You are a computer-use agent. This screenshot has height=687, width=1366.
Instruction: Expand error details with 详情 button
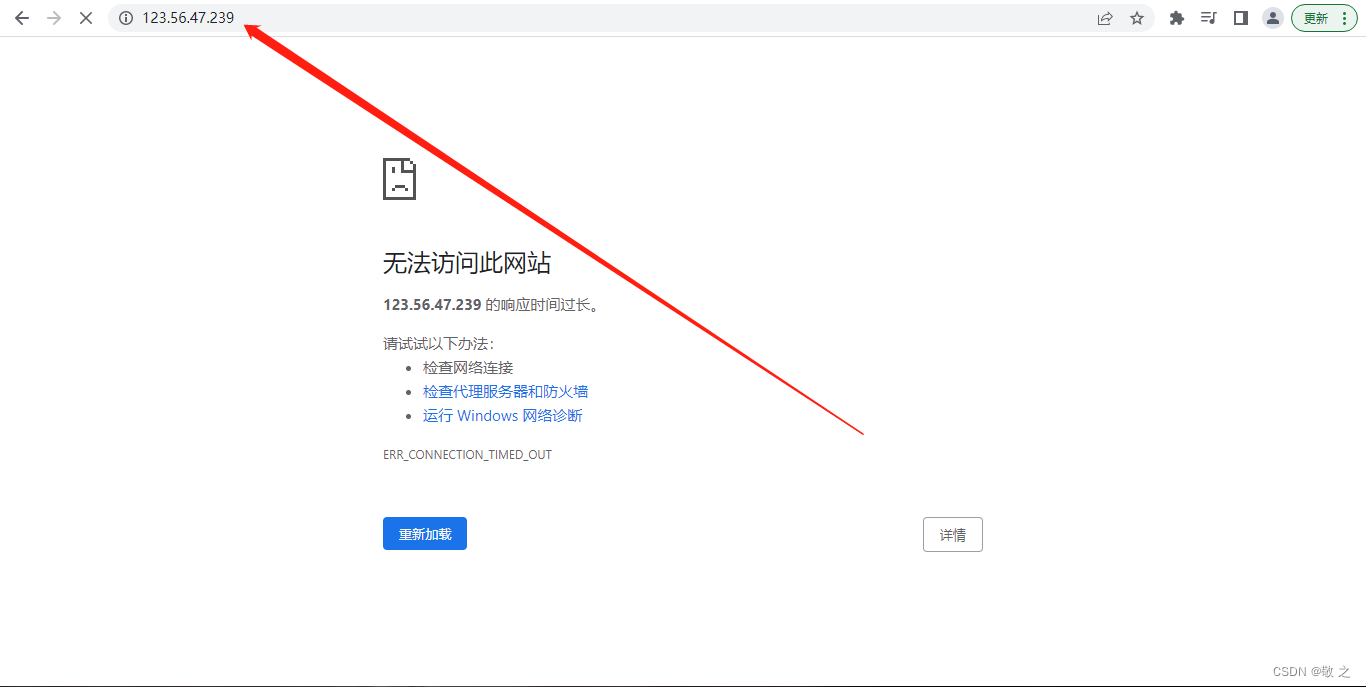(x=952, y=534)
